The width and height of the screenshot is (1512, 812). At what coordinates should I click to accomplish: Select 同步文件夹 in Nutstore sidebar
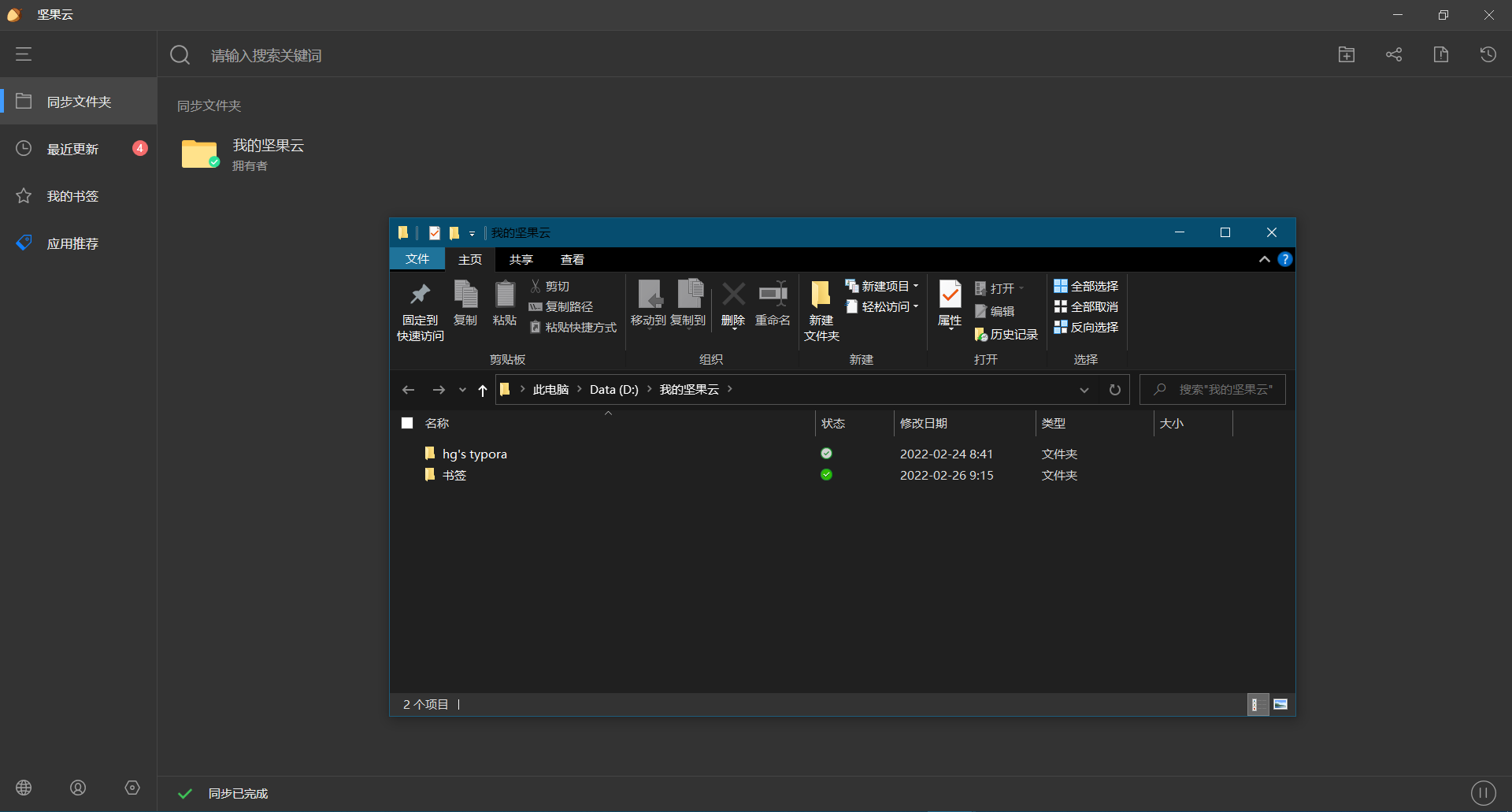(79, 101)
